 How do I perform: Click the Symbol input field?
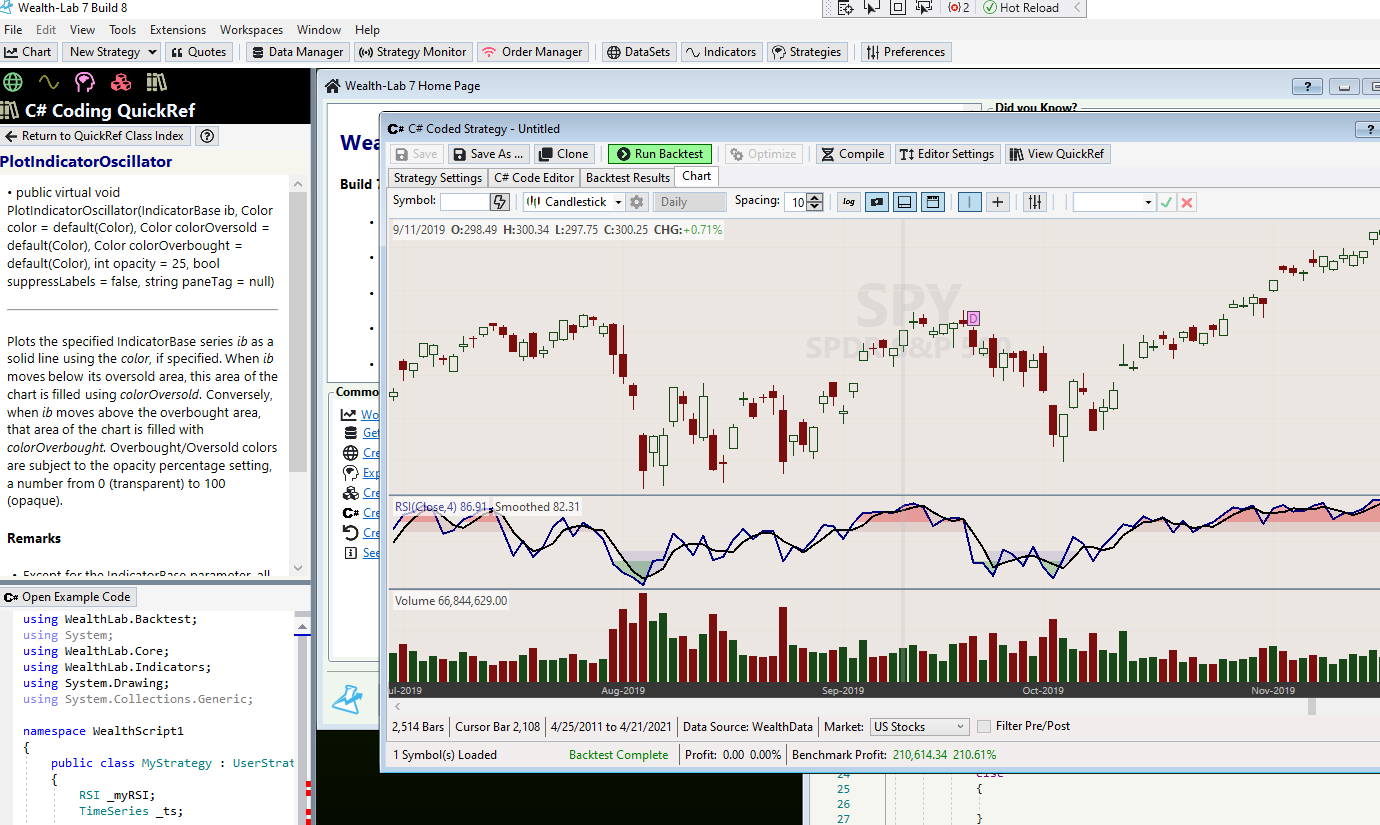coord(465,202)
